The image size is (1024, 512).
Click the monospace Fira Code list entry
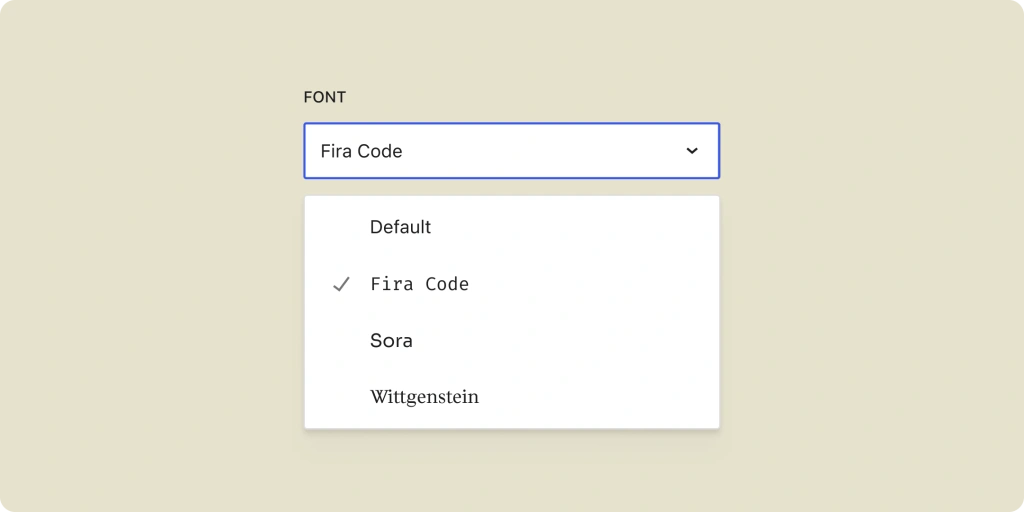click(419, 284)
